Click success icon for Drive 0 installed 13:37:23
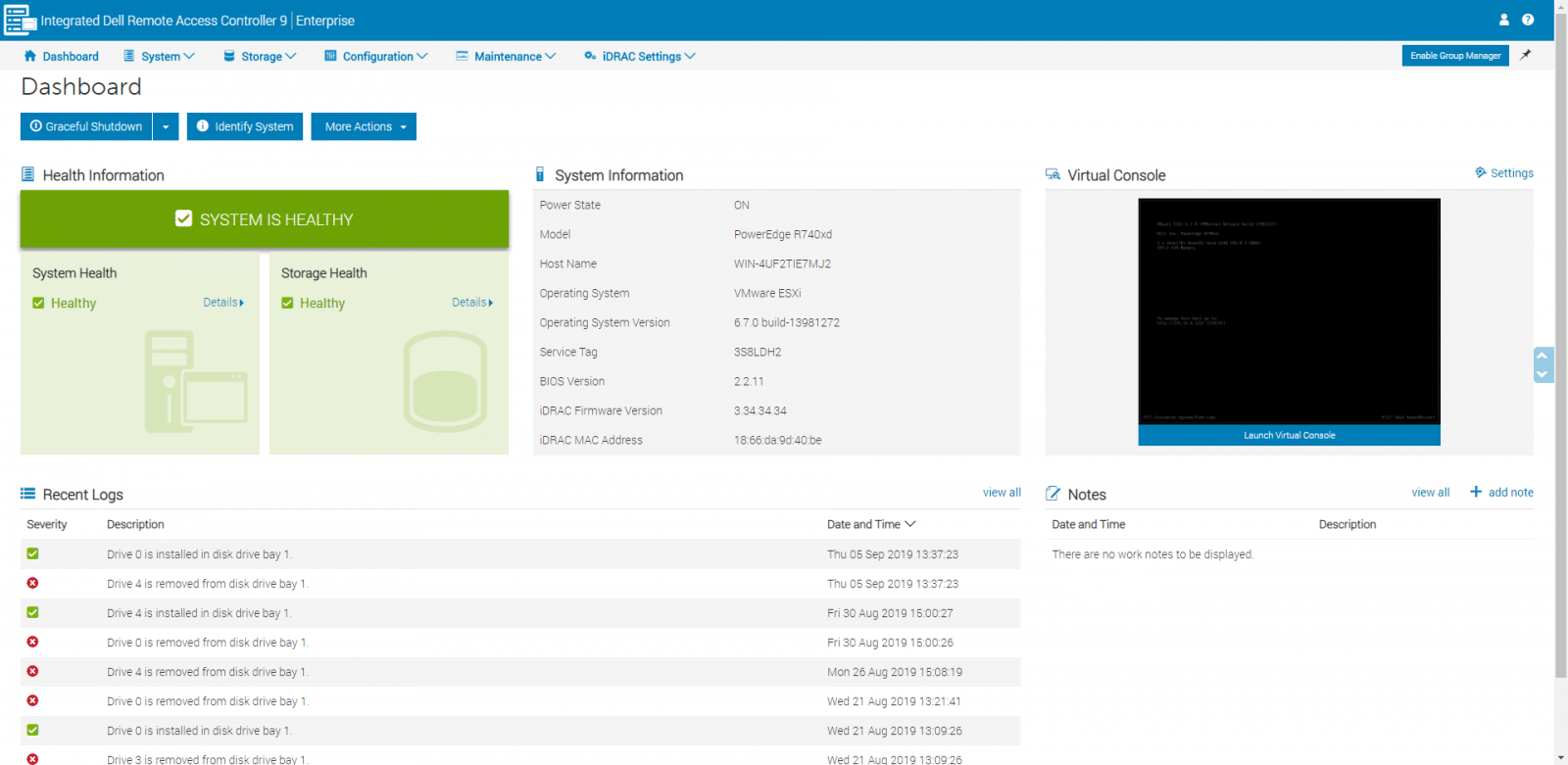The width and height of the screenshot is (1568, 765). [x=32, y=553]
